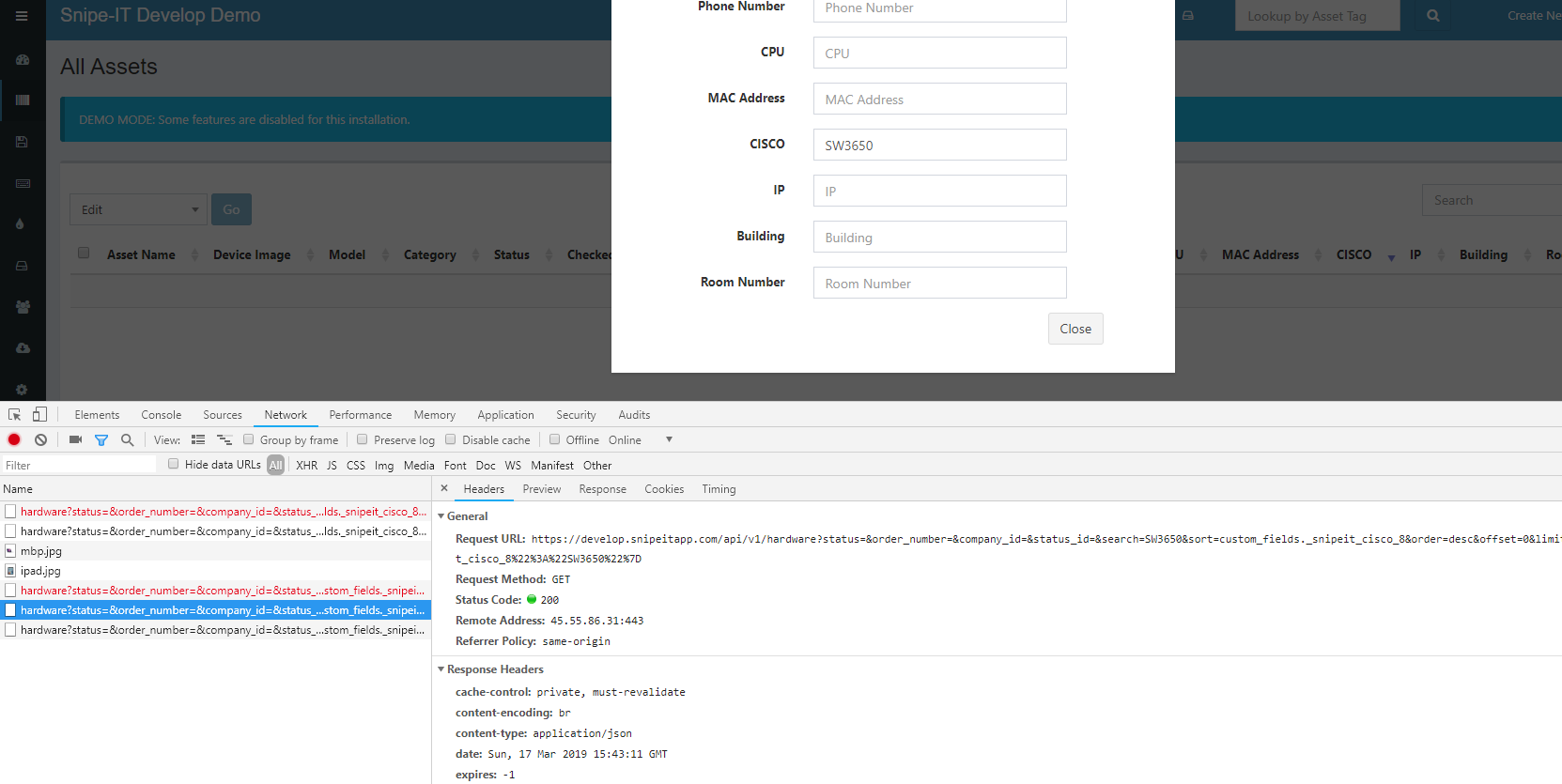Screen dimensions: 1562x784
Task: Open the settings gear sidebar icon
Action: point(22,389)
